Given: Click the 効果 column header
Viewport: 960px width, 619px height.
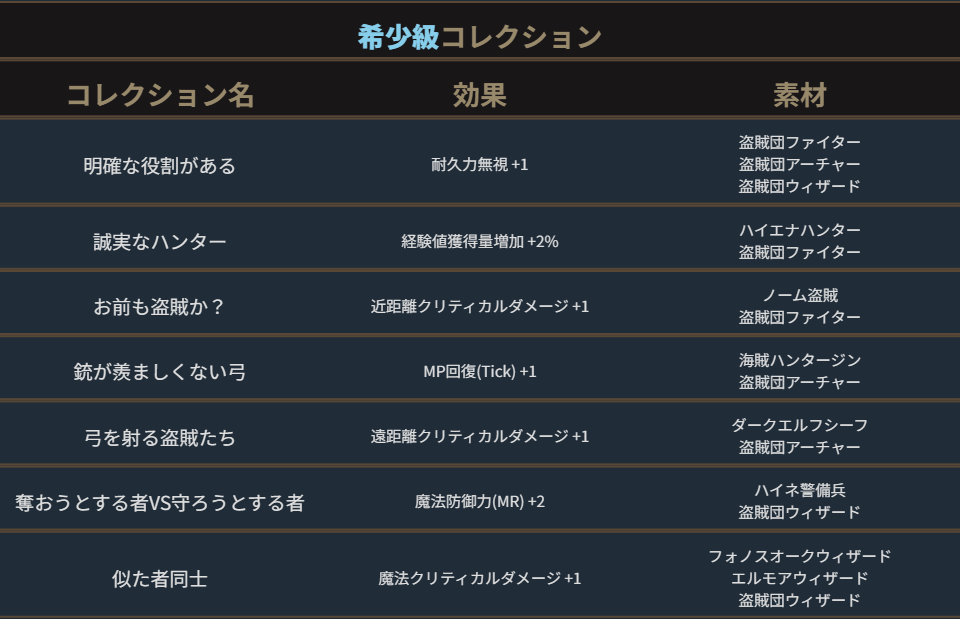Looking at the screenshot, I should point(480,95).
